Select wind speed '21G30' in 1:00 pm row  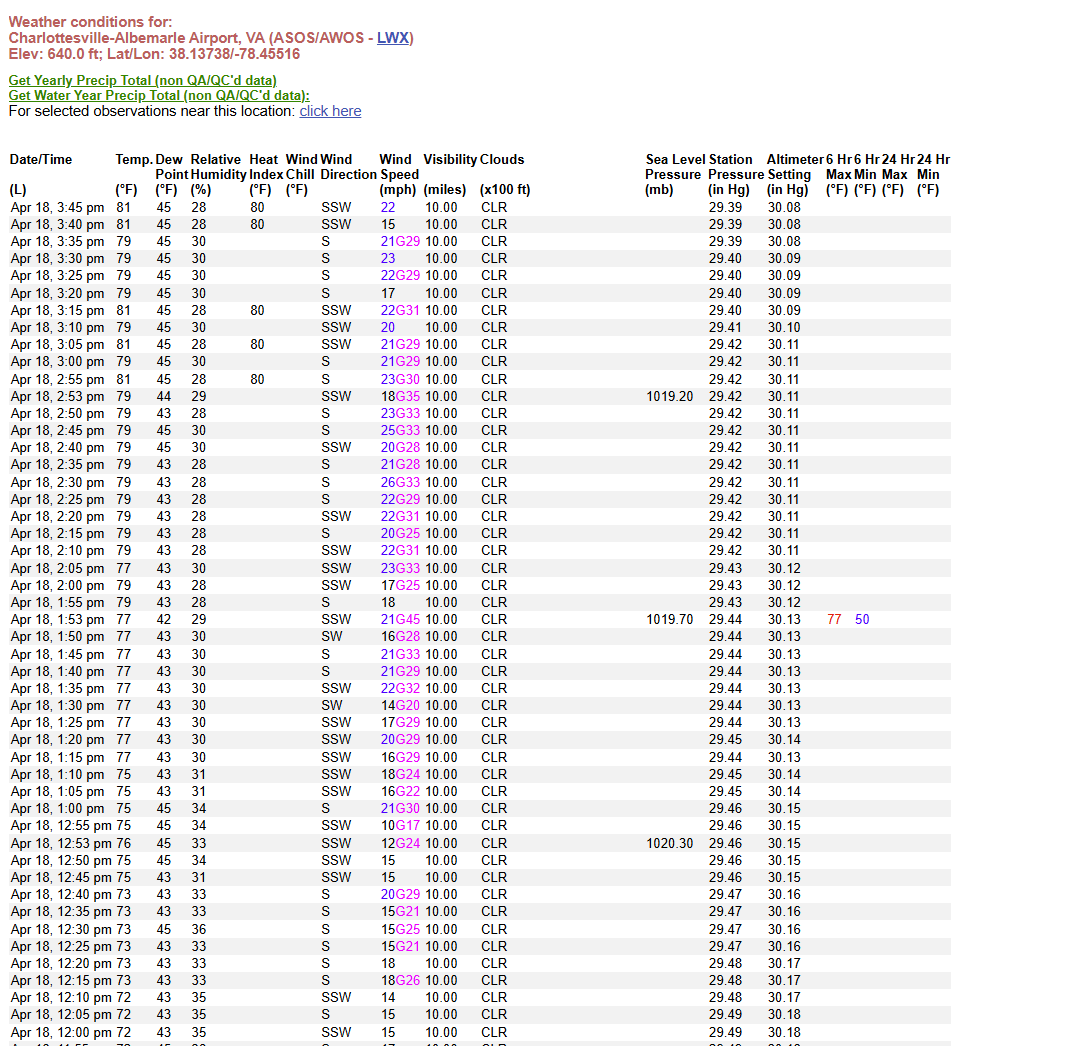coord(400,810)
